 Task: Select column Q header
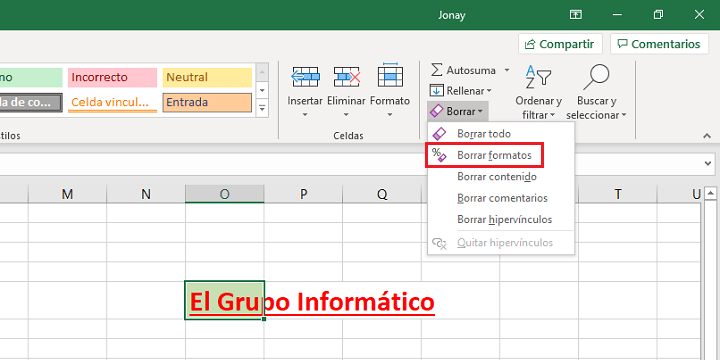(x=382, y=194)
